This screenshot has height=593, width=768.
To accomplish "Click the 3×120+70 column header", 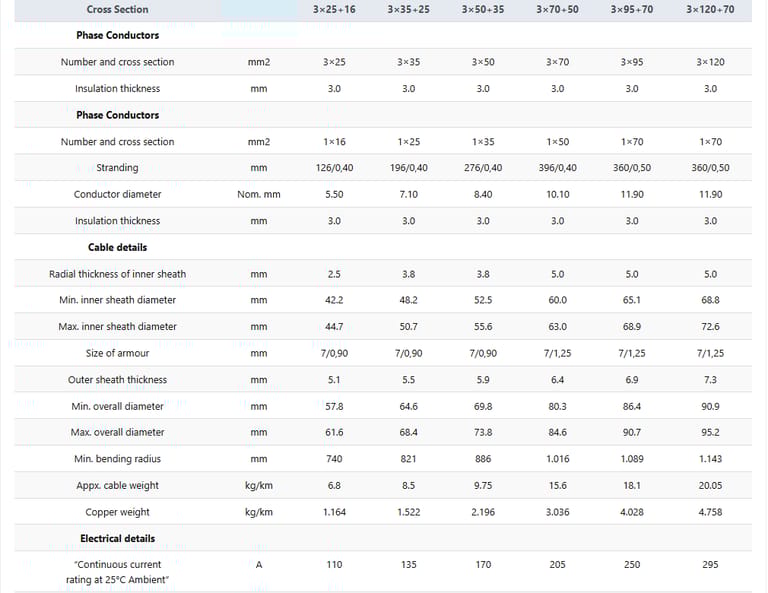I will pos(710,10).
